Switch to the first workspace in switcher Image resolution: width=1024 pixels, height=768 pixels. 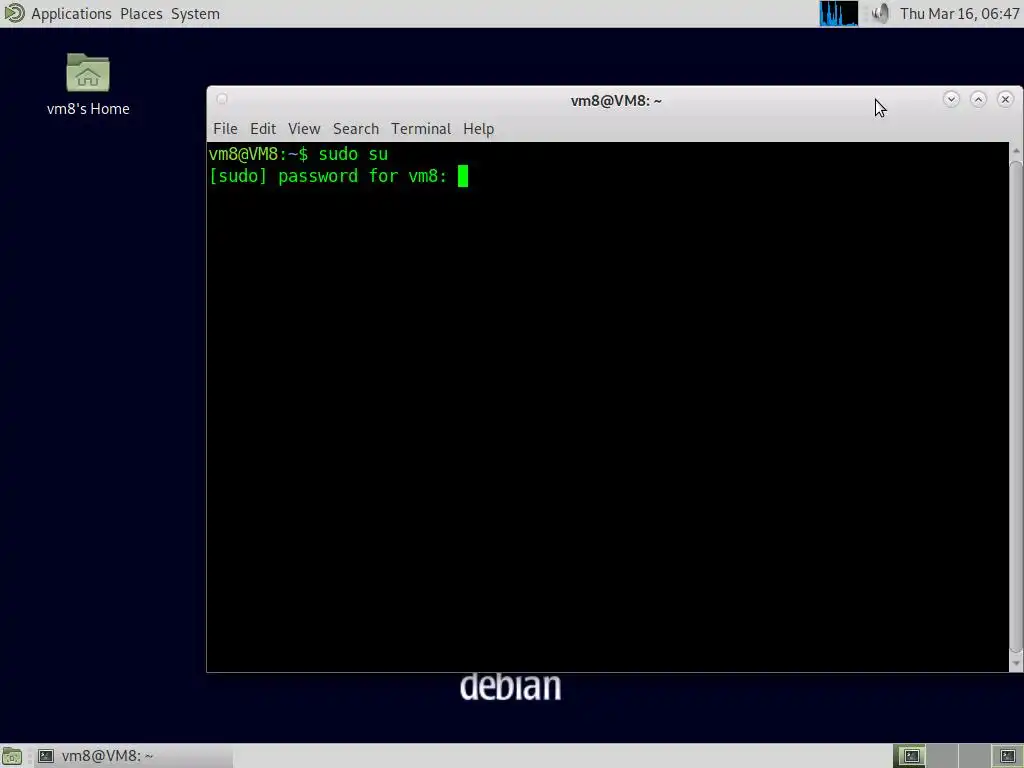910,756
